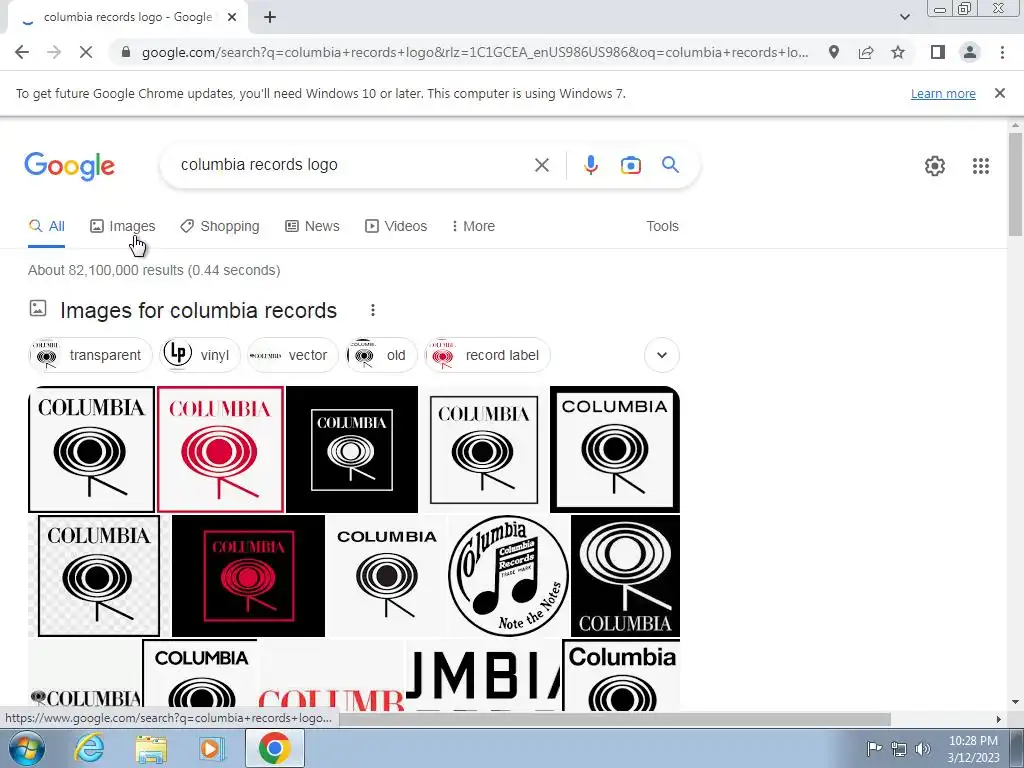Open the Chrome profile avatar
The image size is (1024, 768).
[970, 52]
